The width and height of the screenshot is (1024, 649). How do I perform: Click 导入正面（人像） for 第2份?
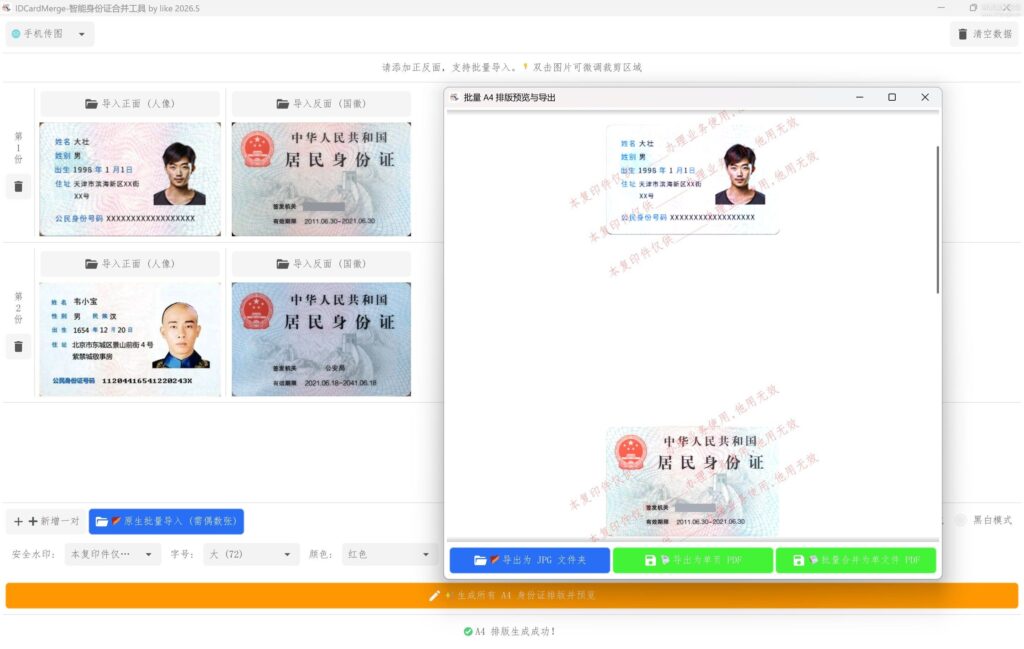(x=130, y=264)
